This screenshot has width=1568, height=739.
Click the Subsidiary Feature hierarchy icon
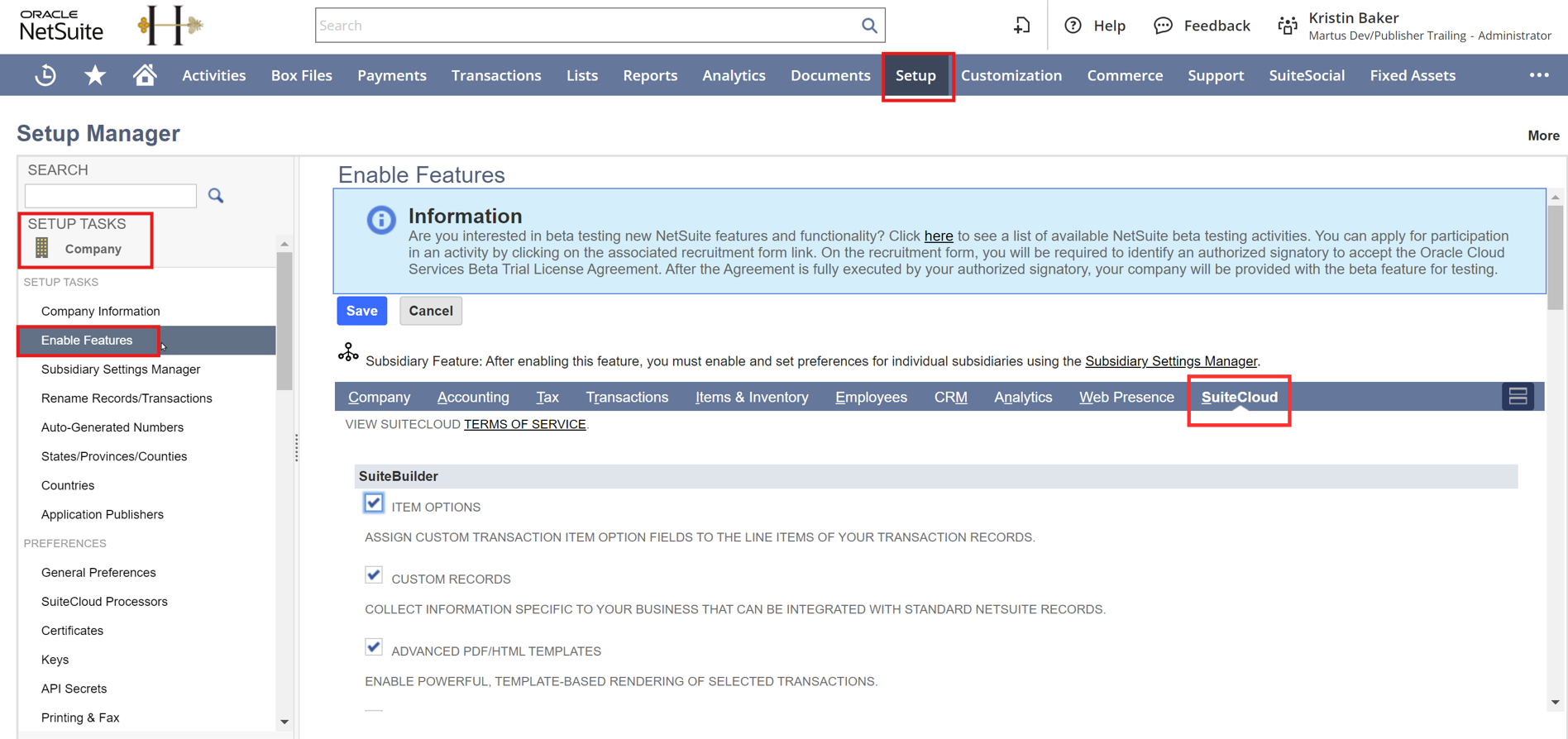pos(348,353)
